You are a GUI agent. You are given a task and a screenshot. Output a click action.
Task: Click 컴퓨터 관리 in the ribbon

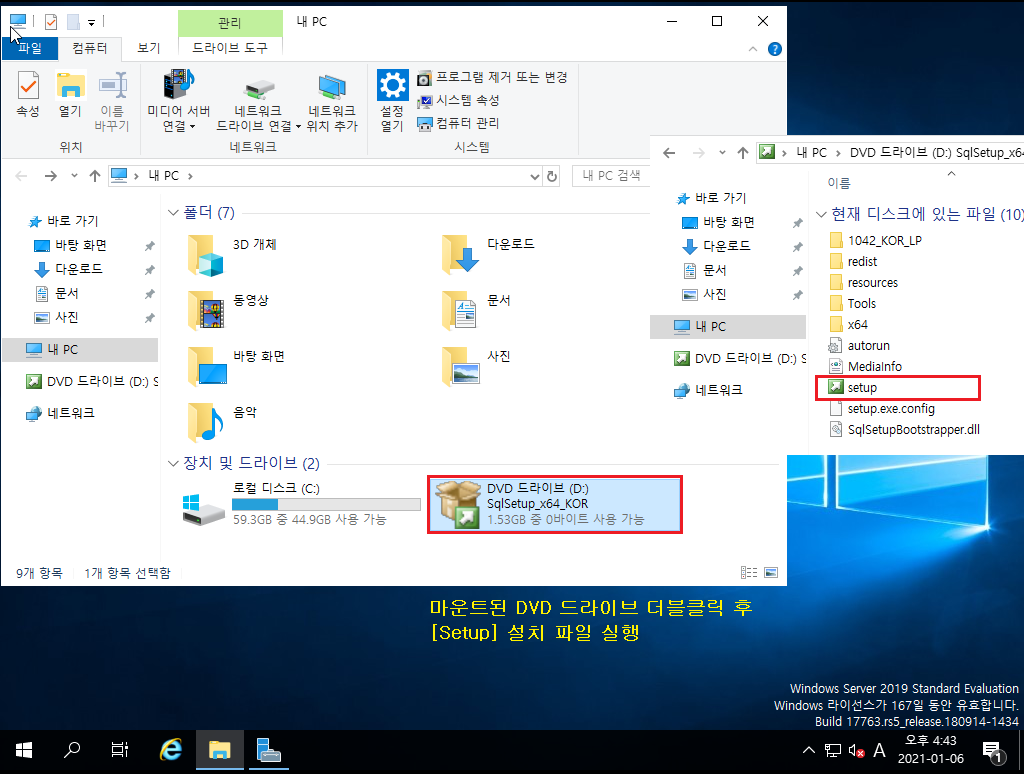[458, 123]
